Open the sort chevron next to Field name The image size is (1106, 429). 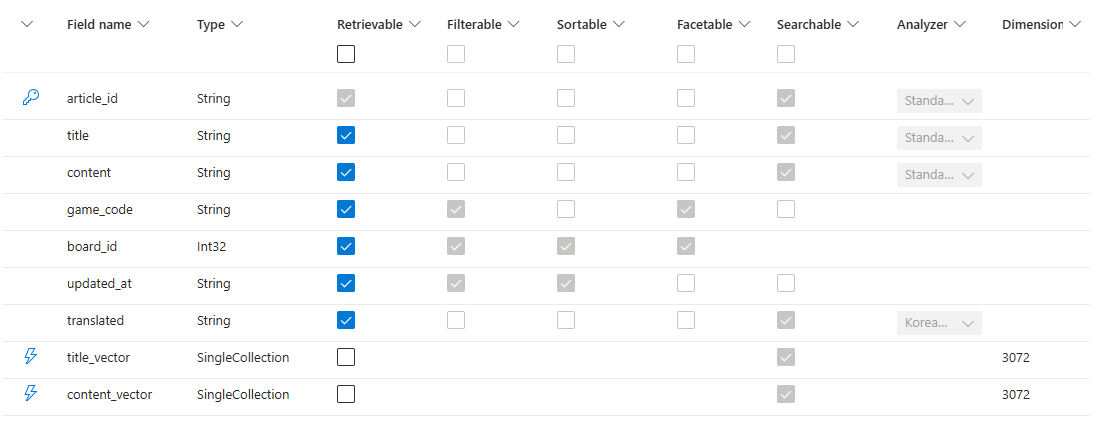coord(143,25)
